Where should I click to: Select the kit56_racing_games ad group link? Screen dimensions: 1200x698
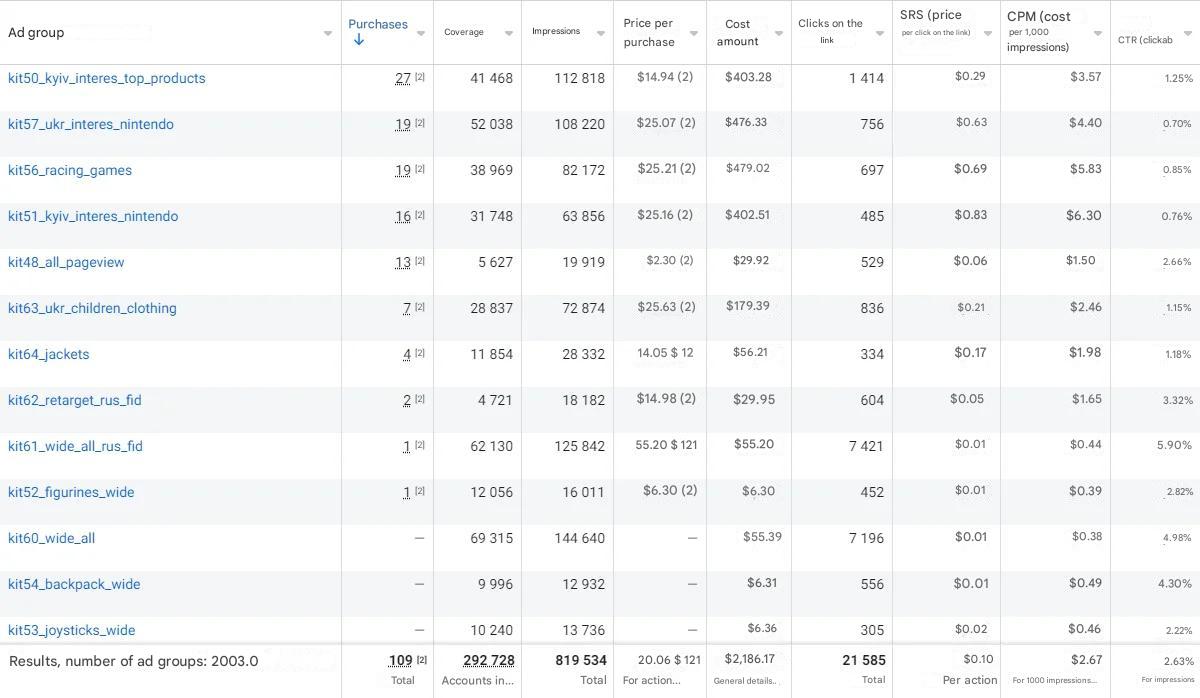click(70, 170)
